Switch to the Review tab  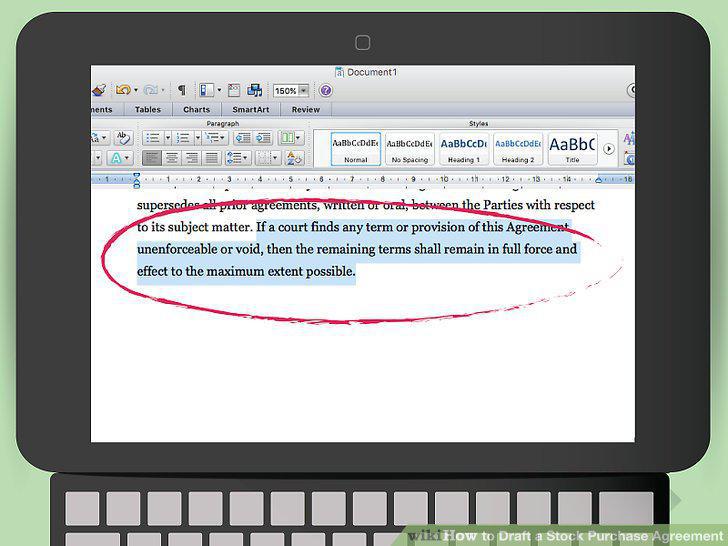click(x=306, y=110)
